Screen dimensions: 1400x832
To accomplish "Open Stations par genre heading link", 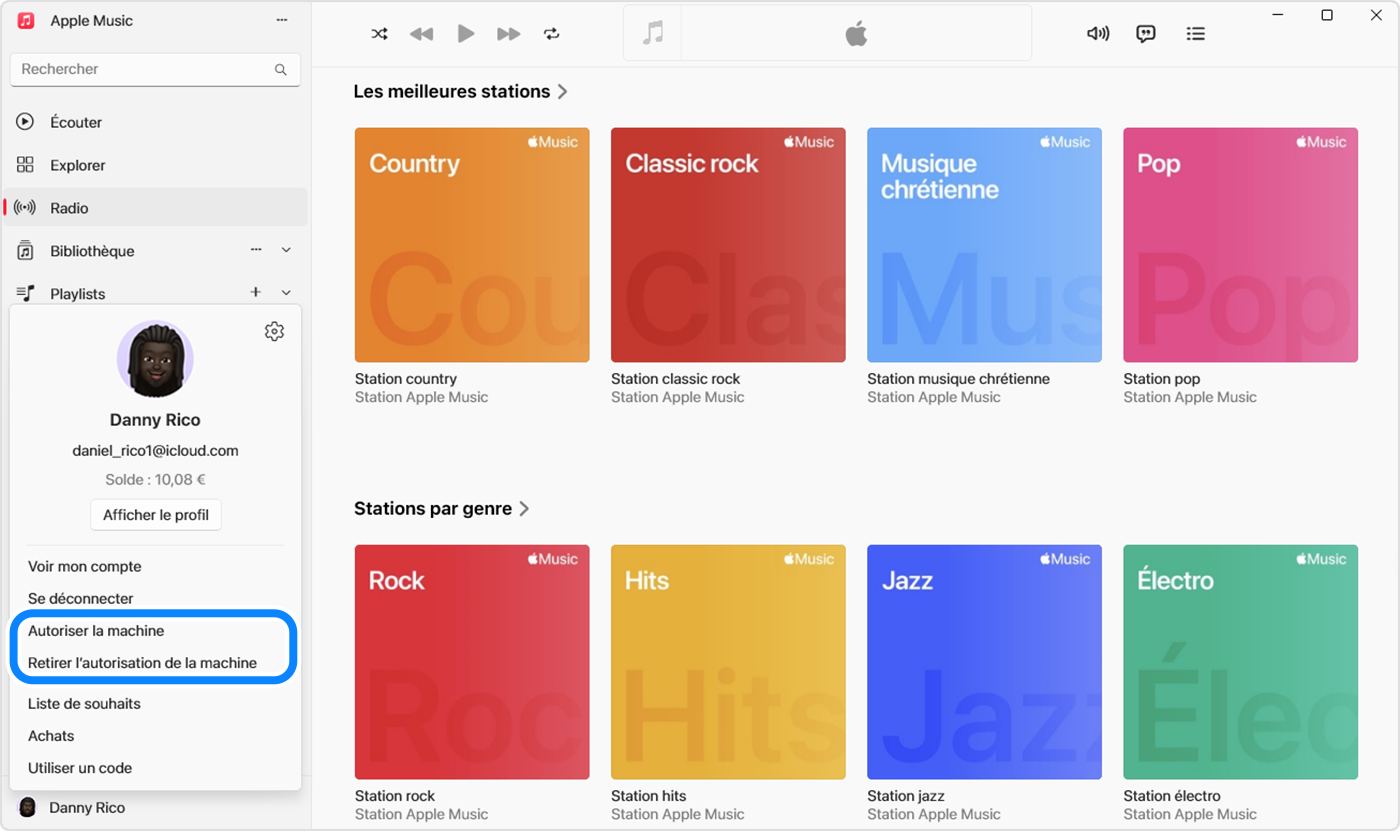I will 441,509.
